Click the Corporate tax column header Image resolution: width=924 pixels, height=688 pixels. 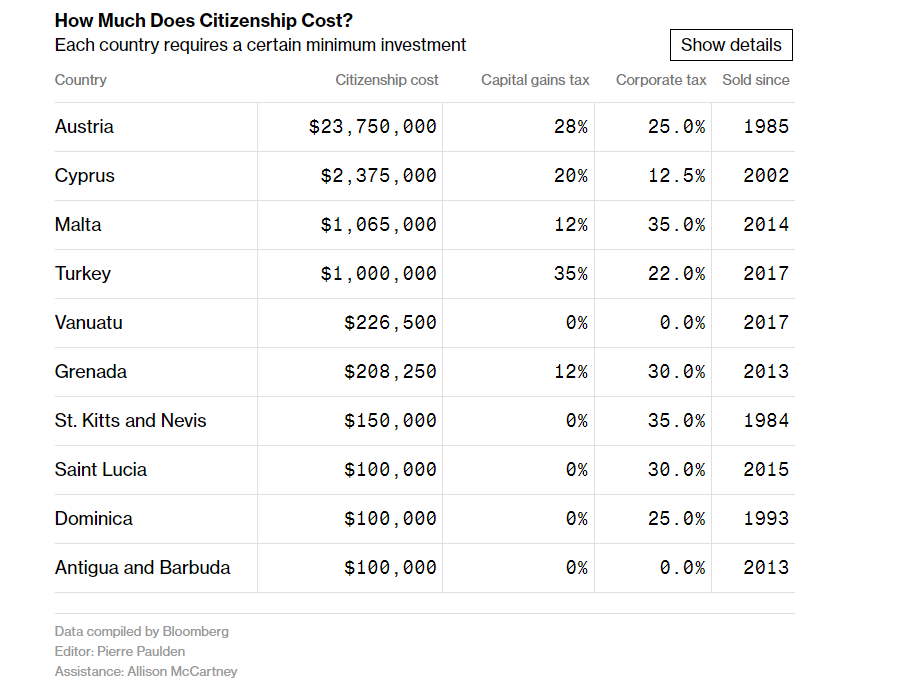pos(661,80)
